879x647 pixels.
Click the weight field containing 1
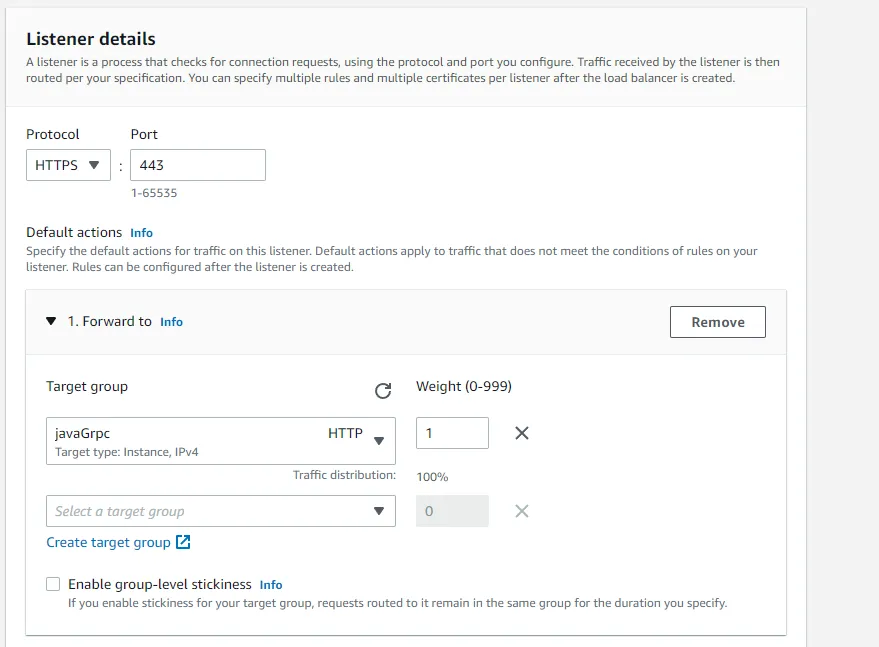tap(452, 433)
